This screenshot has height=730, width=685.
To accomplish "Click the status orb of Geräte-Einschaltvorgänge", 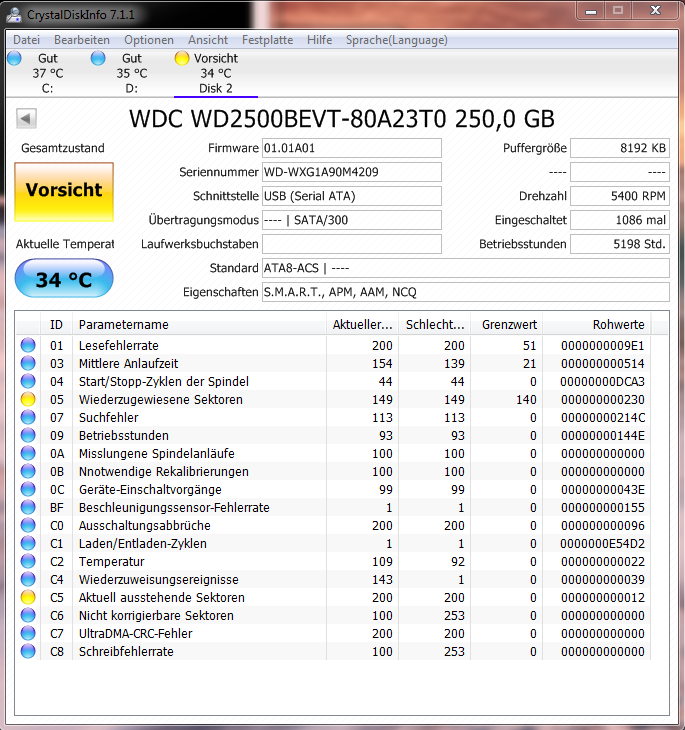I will click(28, 489).
